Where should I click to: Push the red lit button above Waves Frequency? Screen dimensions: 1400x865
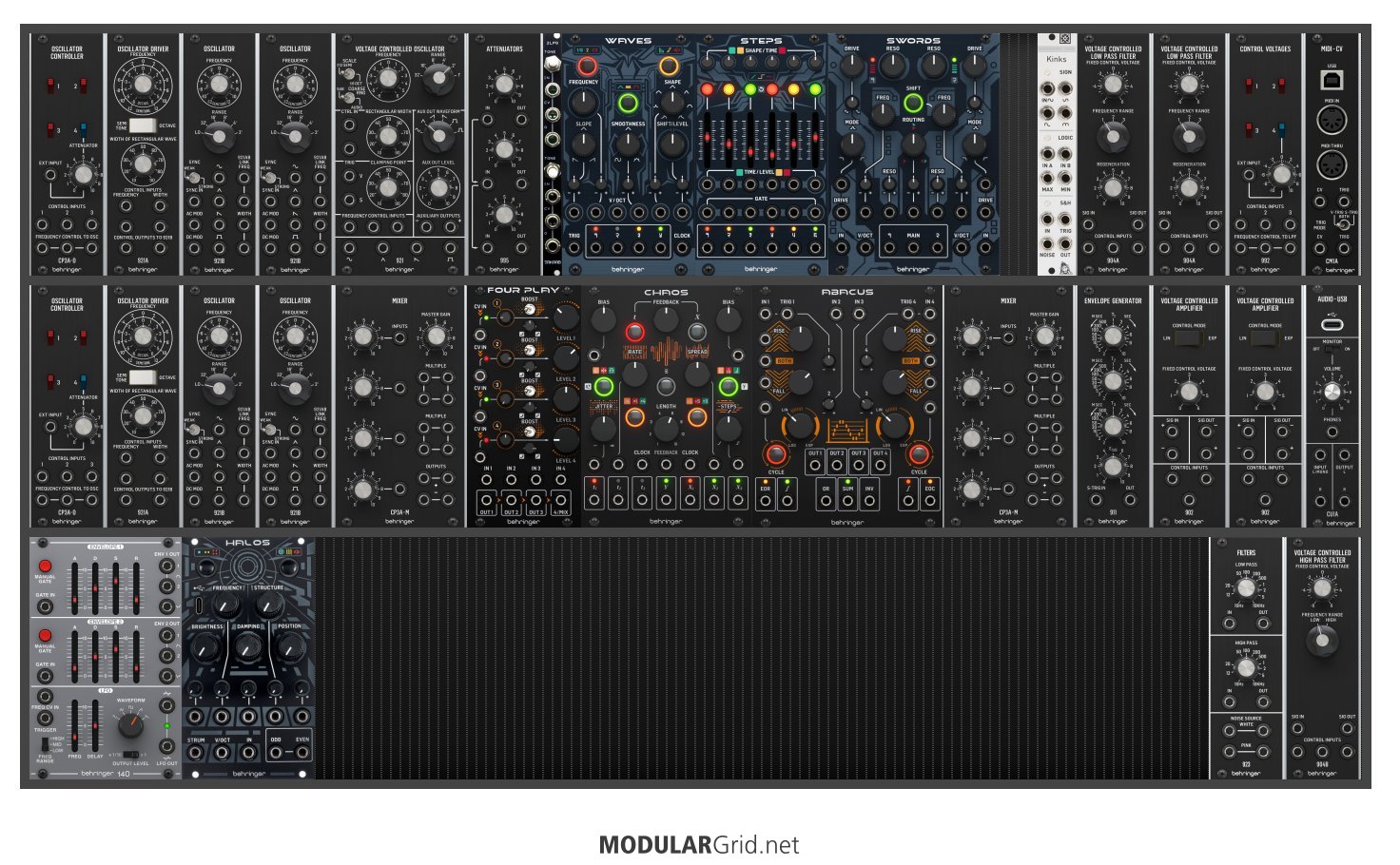tap(586, 66)
